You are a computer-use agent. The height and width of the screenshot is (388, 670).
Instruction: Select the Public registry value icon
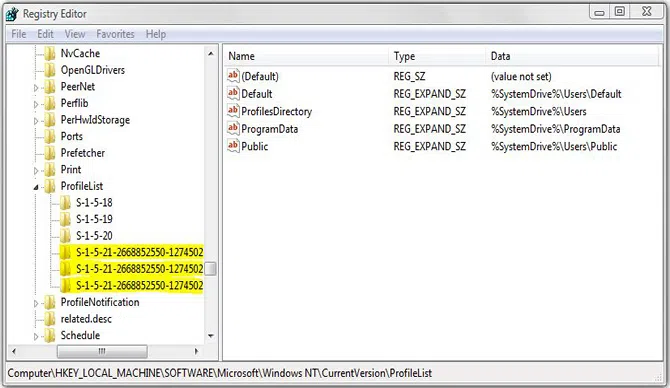(233, 146)
